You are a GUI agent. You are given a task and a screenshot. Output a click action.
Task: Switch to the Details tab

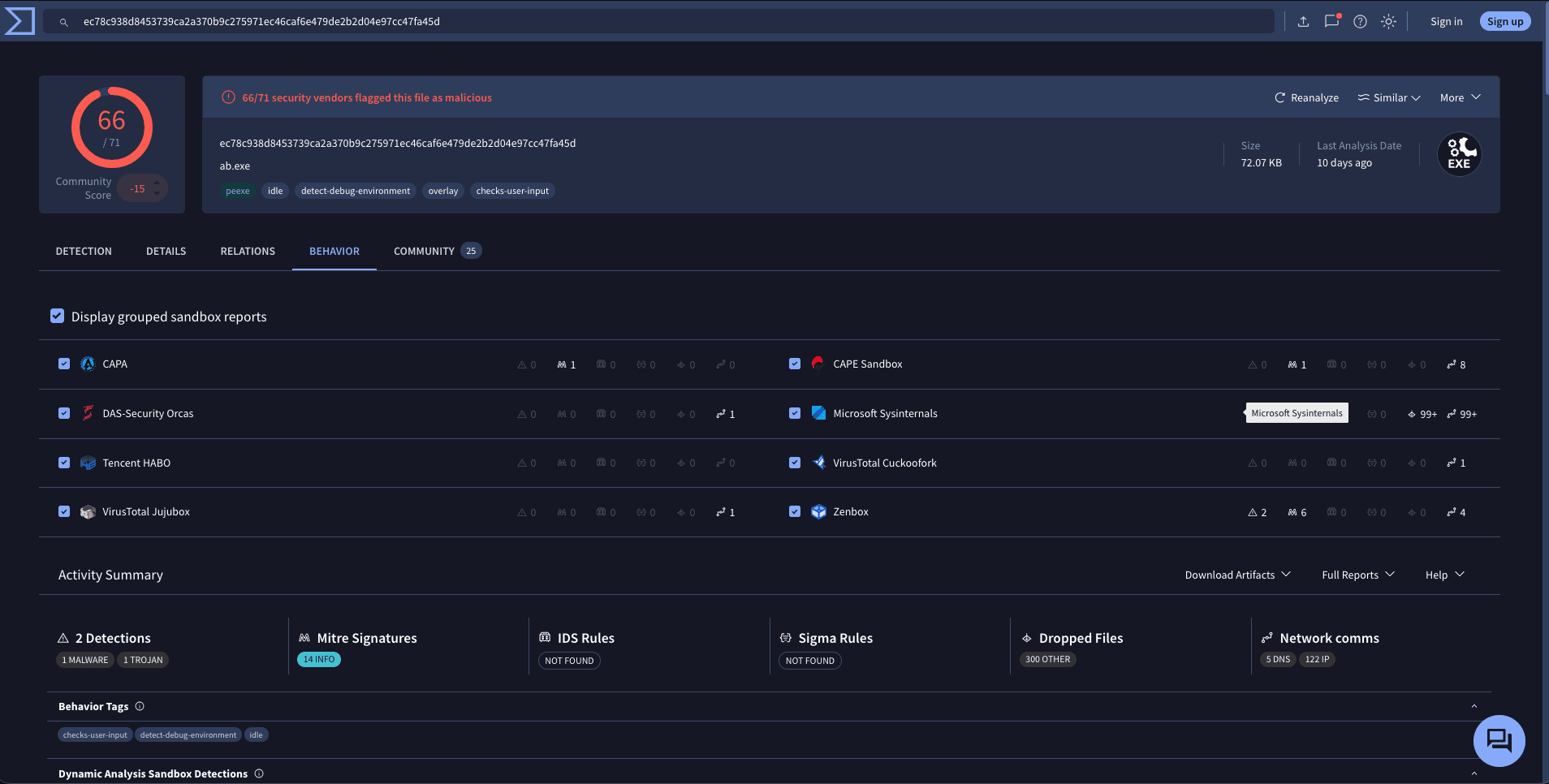[x=166, y=252]
